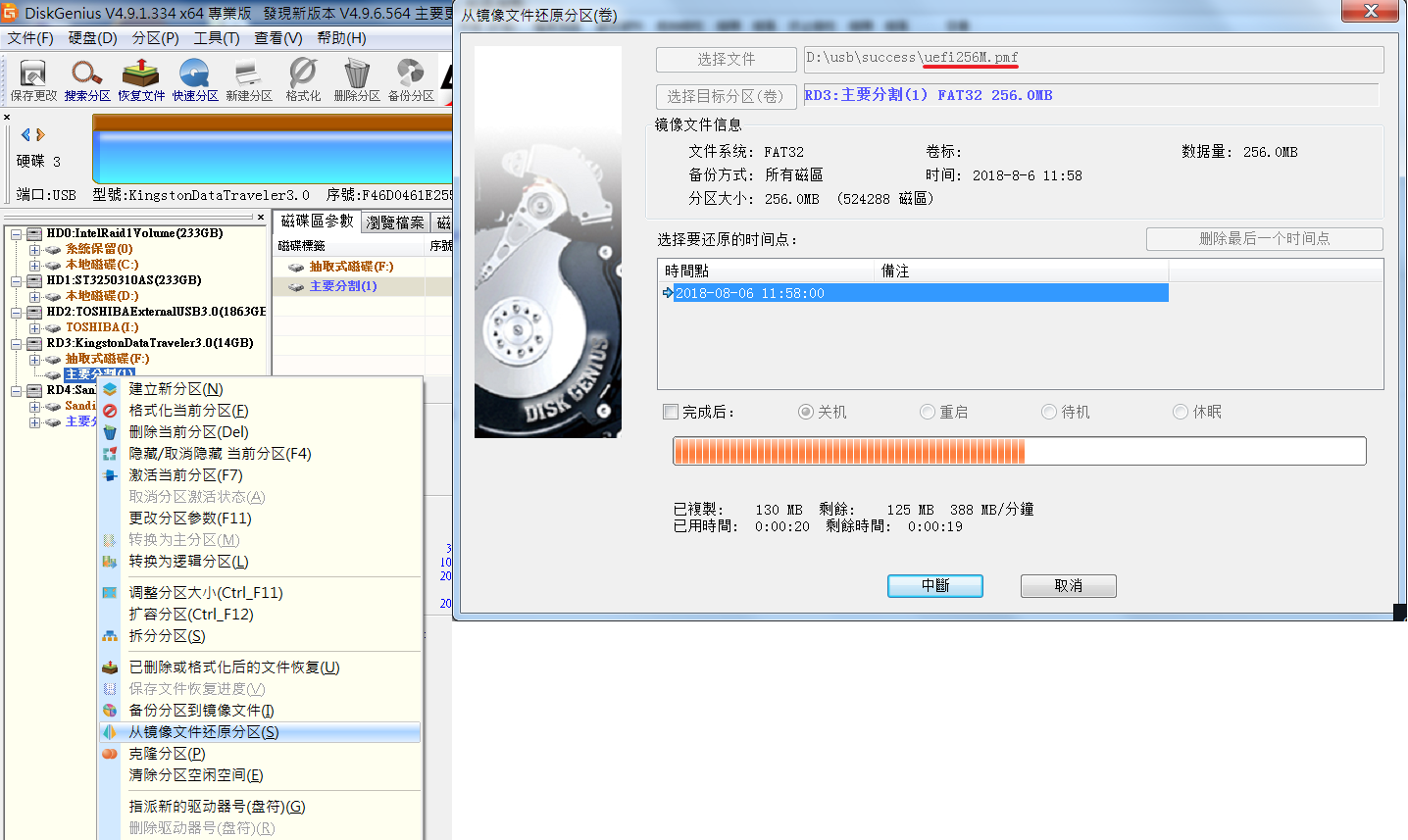Select the 新建分区 new partition icon
Image resolution: width=1408 pixels, height=840 pixels.
pos(249,79)
